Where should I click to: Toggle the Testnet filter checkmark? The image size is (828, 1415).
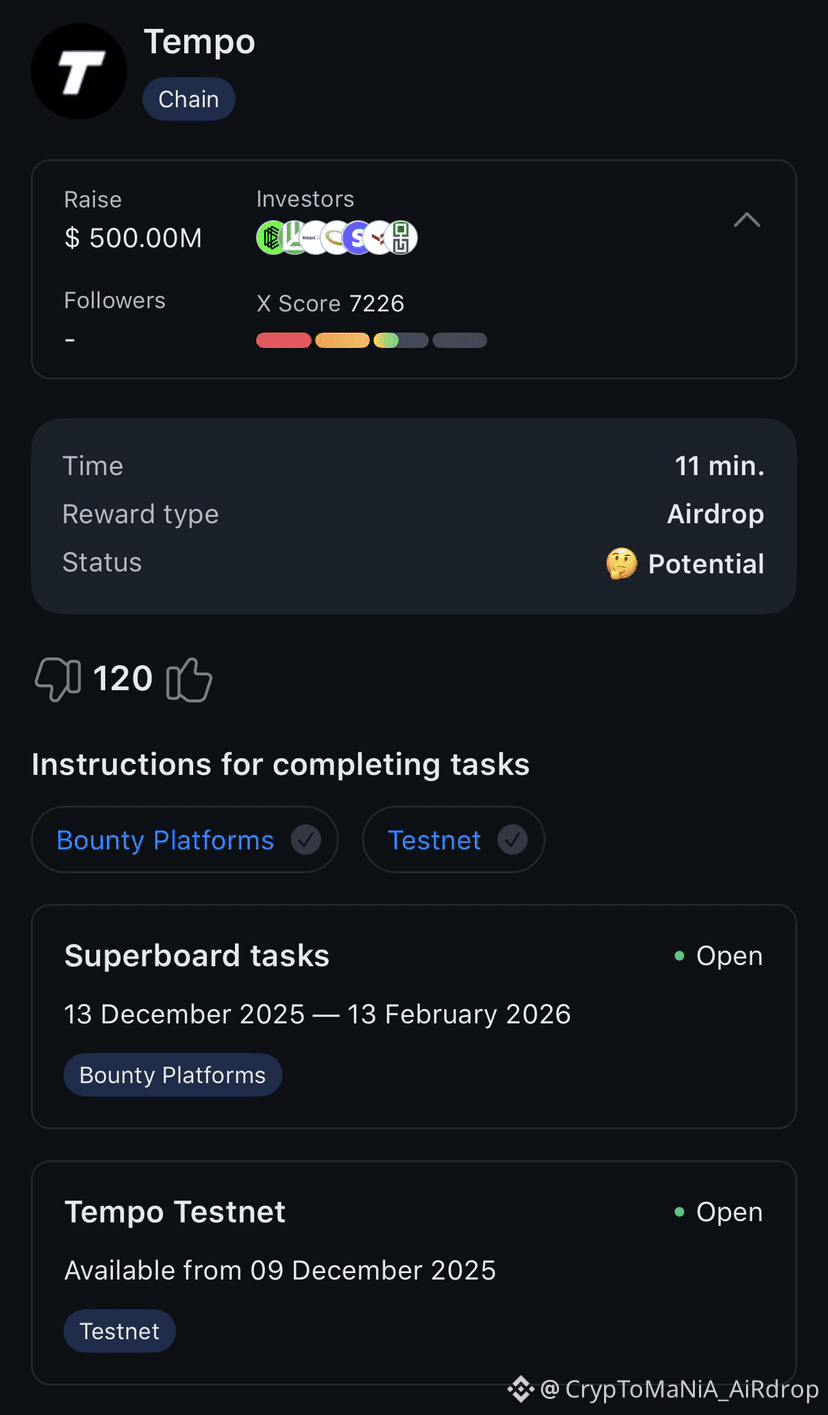click(x=513, y=840)
